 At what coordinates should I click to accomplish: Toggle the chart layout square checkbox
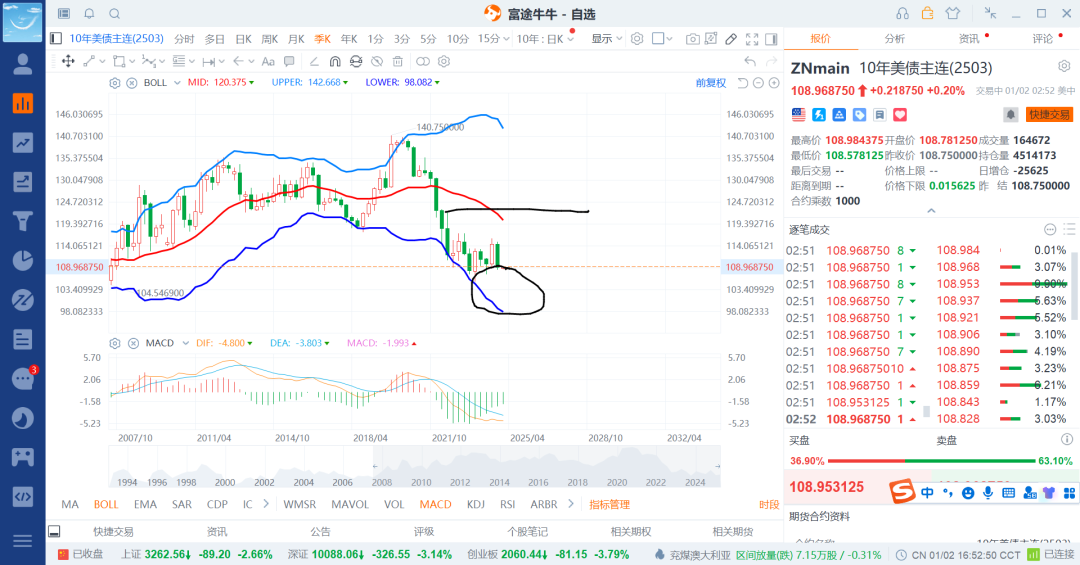(658, 39)
